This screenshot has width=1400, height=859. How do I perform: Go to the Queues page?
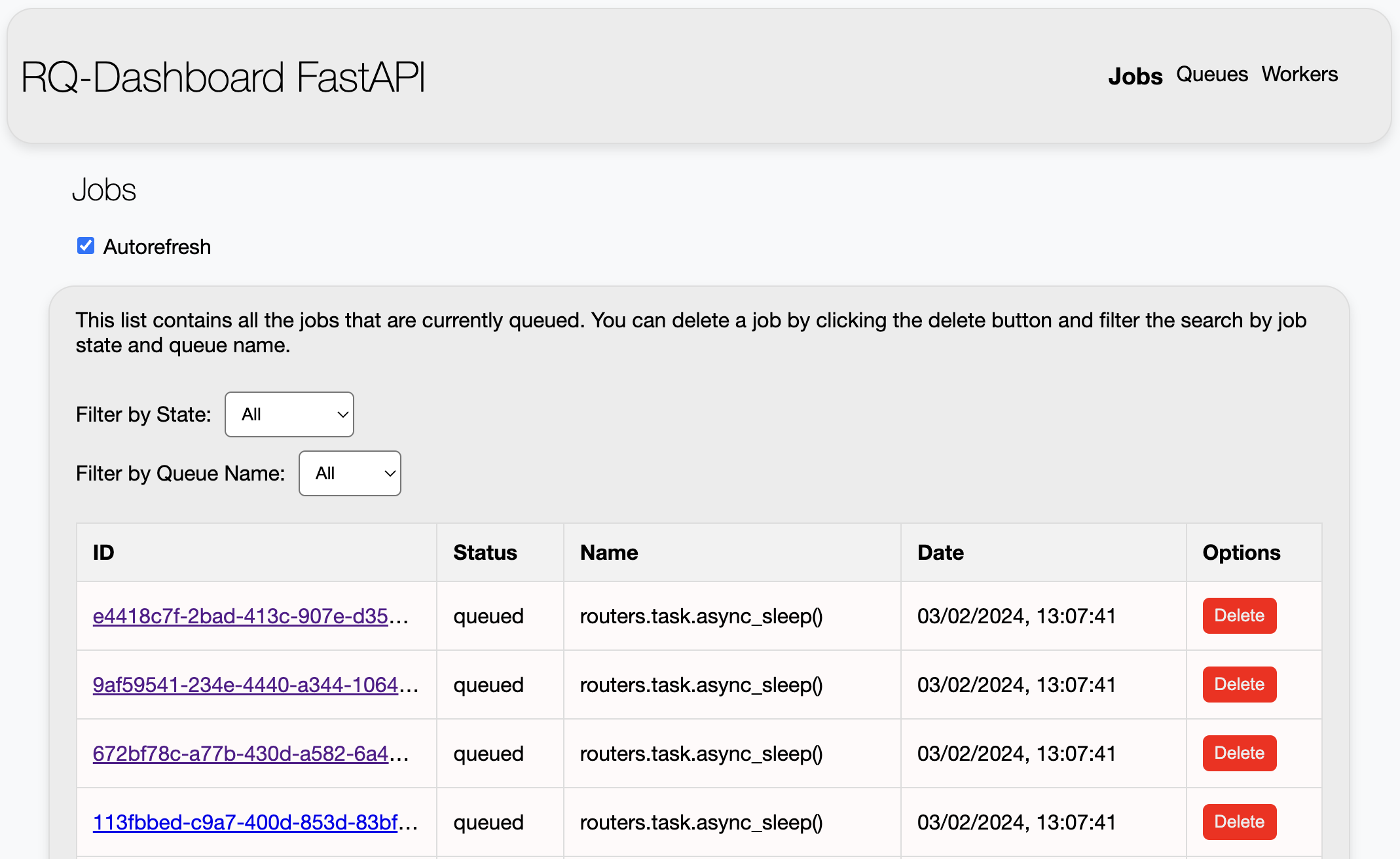click(1212, 74)
